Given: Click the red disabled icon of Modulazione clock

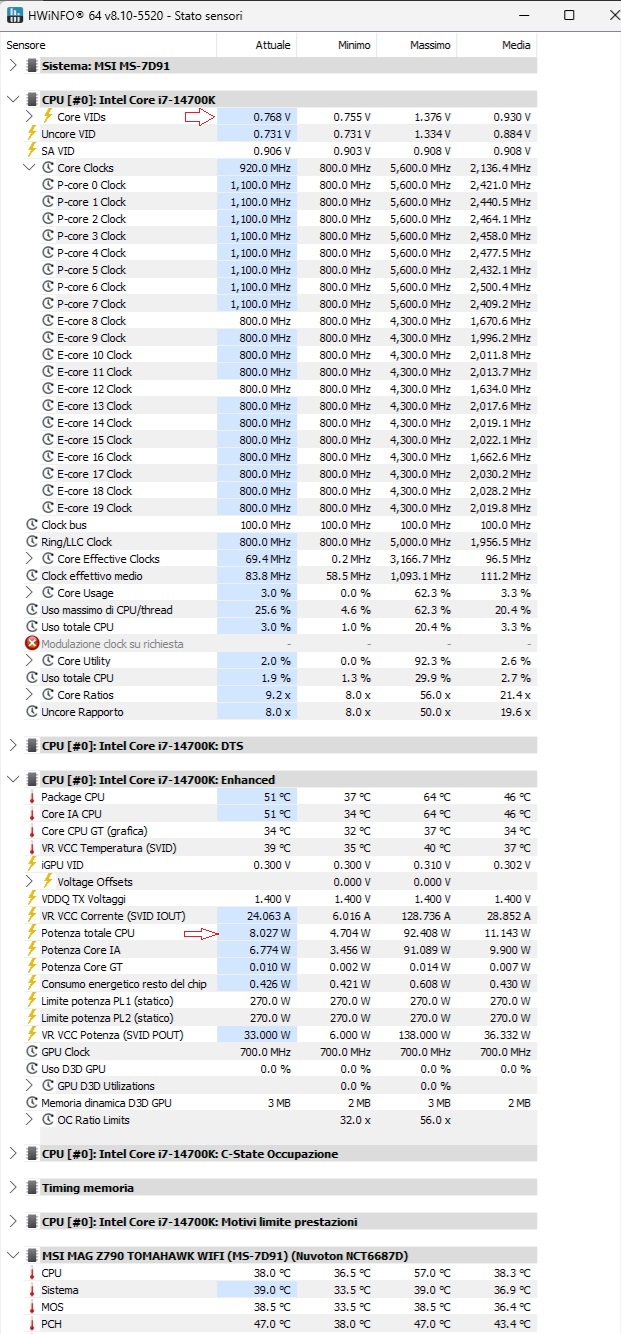Looking at the screenshot, I should (31, 643).
